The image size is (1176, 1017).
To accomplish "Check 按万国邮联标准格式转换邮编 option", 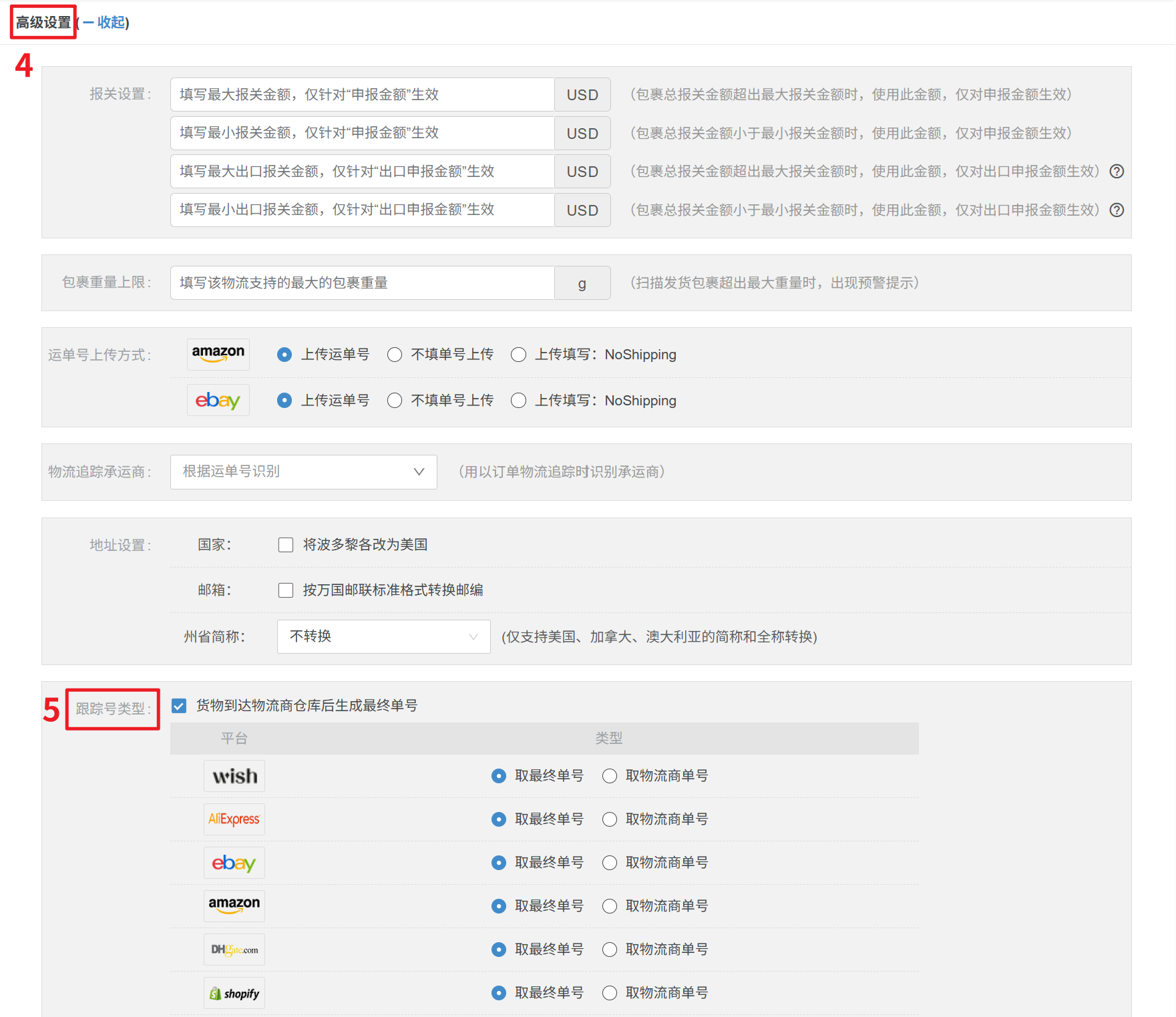I will (286, 590).
